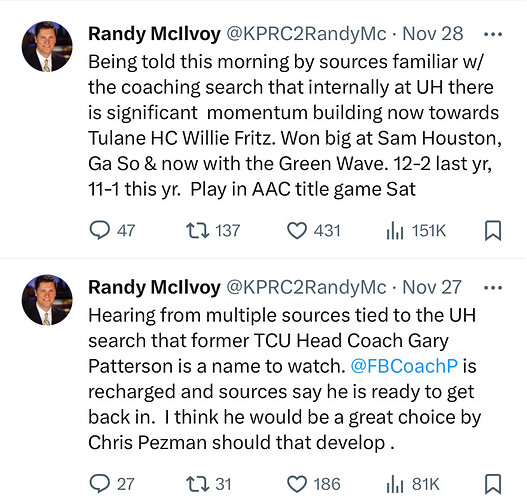Open the Nov 28 timestamp link

point(433,34)
